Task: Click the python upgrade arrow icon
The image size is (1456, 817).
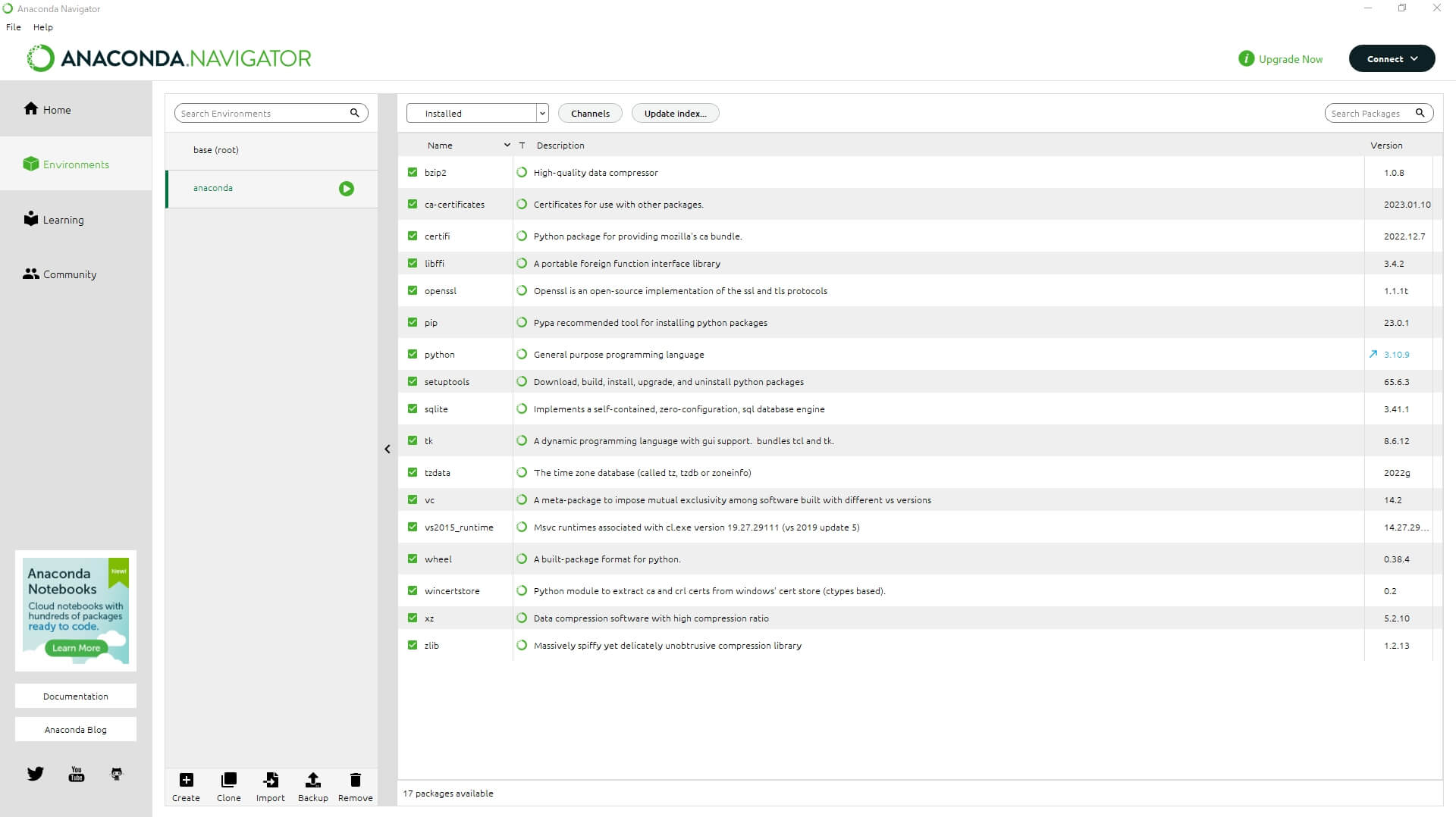Action: coord(1373,354)
